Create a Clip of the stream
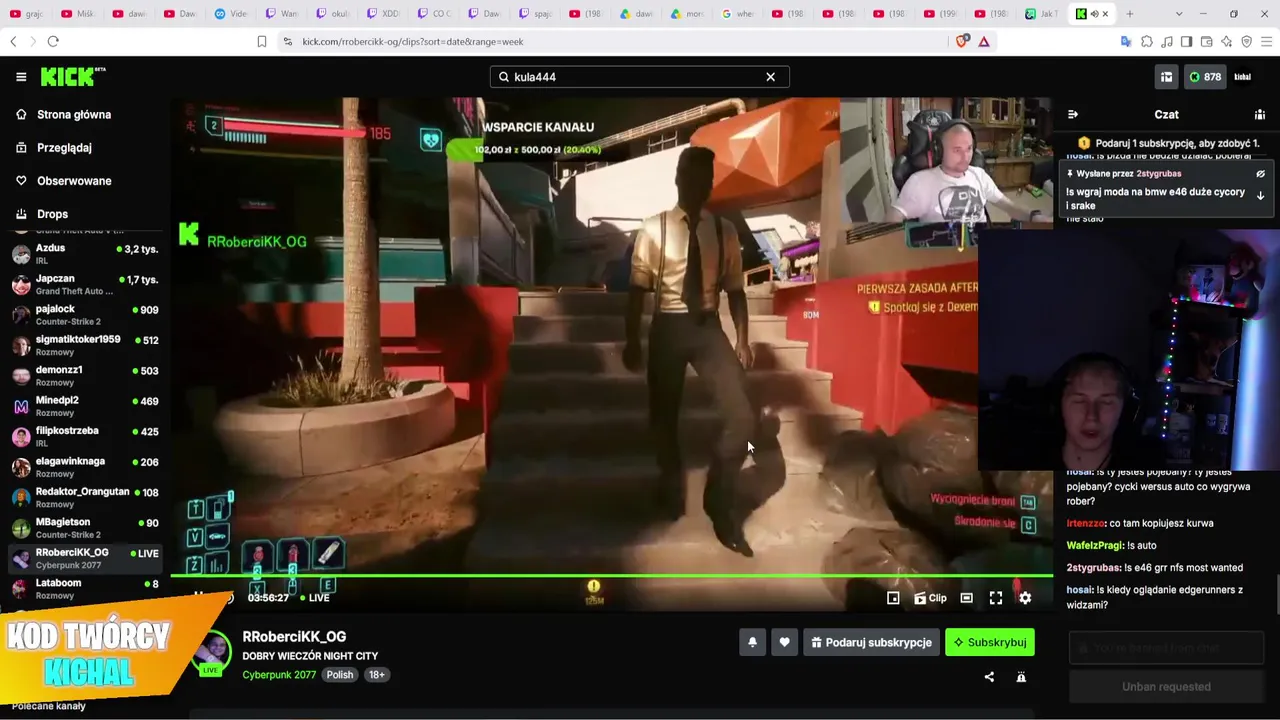This screenshot has width=1280, height=720. coord(930,598)
